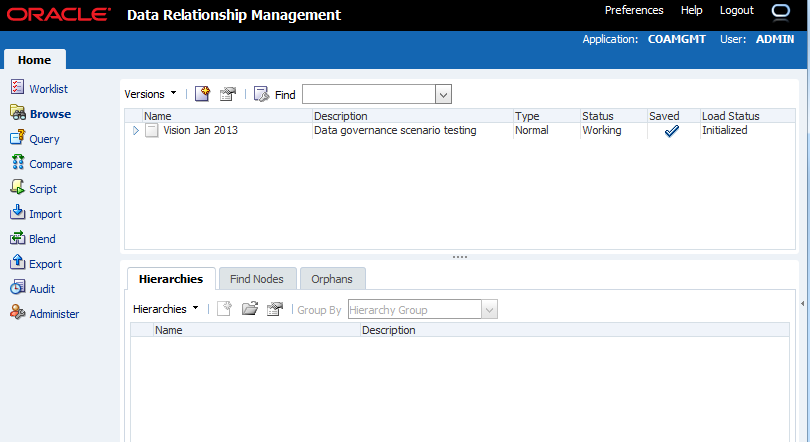Image resolution: width=810 pixels, height=442 pixels.
Task: Click the New Hierarchy toolbar icon
Action: (225, 309)
